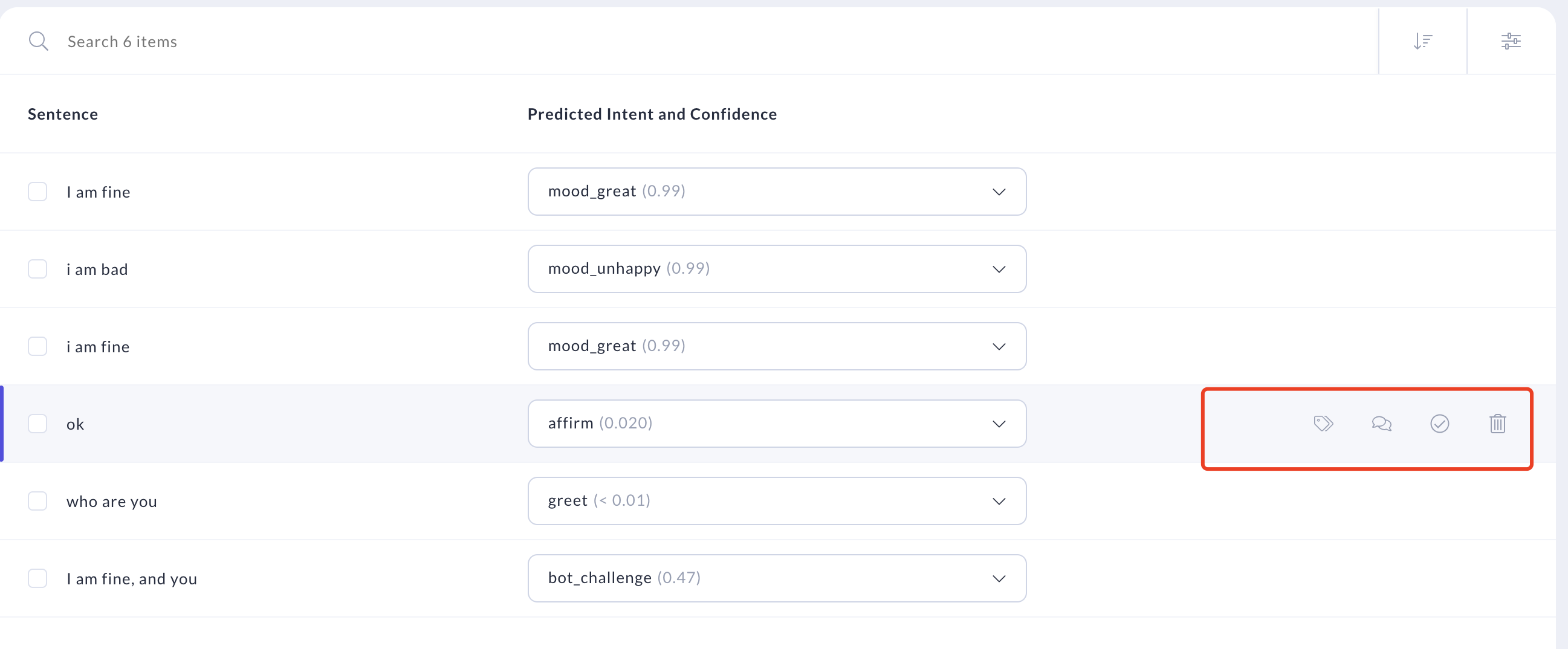This screenshot has height=649, width=1568.
Task: Select the checkbox for lowercase 'i am fine'
Action: (x=37, y=346)
